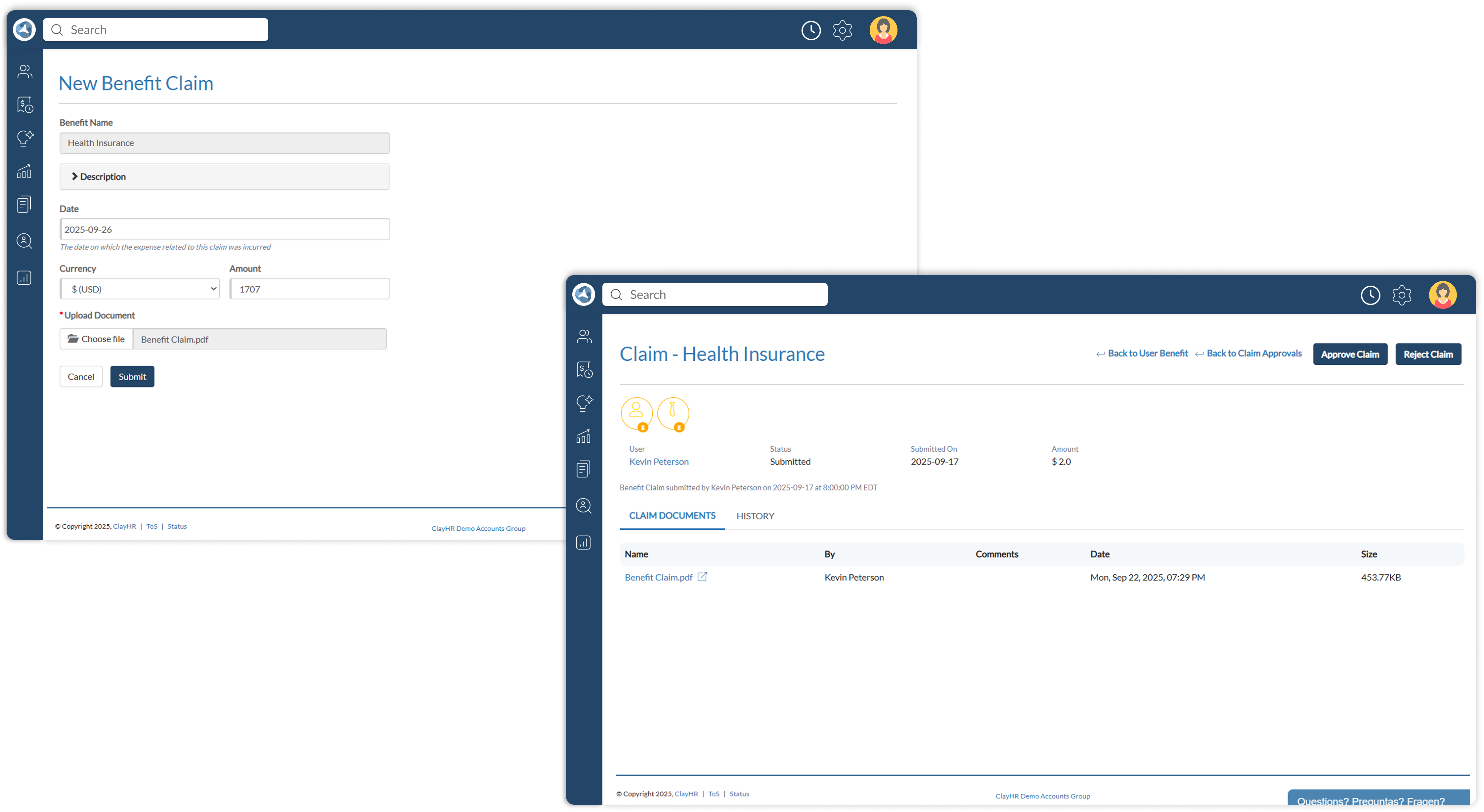
Task: Open the Currency dropdown
Action: [139, 289]
